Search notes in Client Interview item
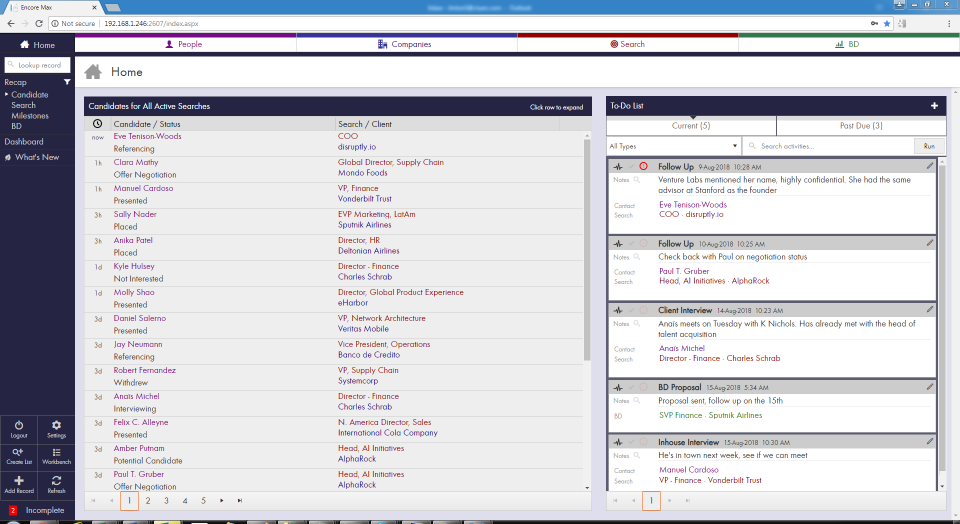 click(637, 324)
